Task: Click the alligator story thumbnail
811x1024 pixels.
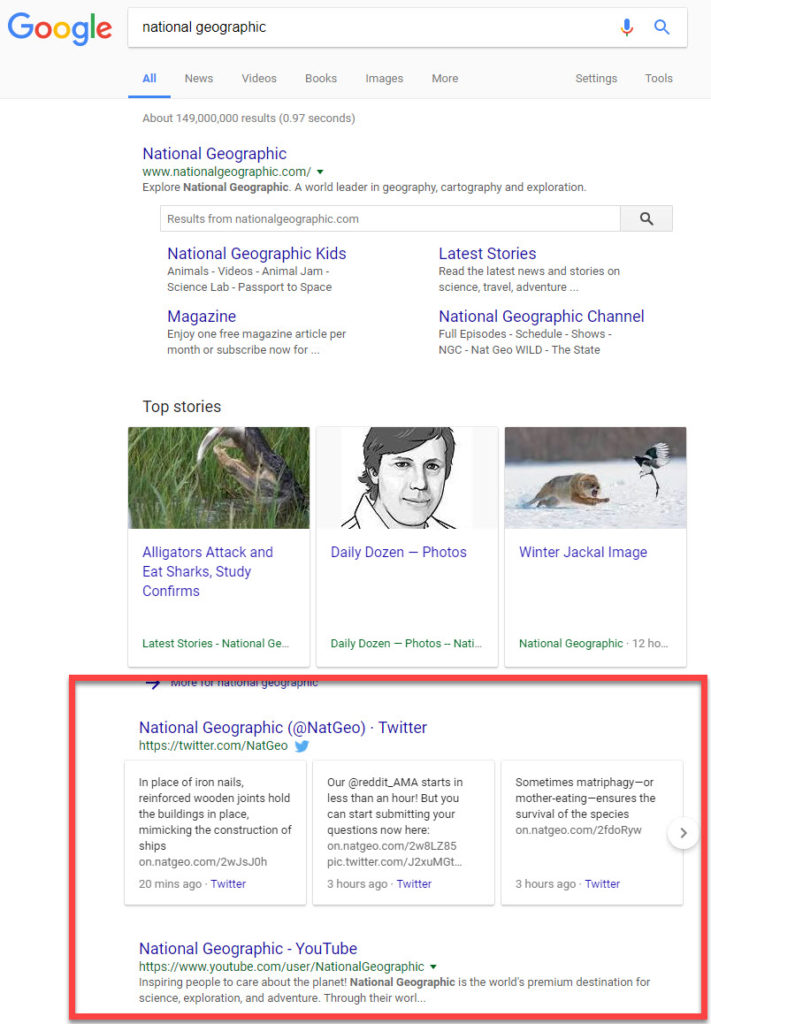Action: (x=219, y=478)
